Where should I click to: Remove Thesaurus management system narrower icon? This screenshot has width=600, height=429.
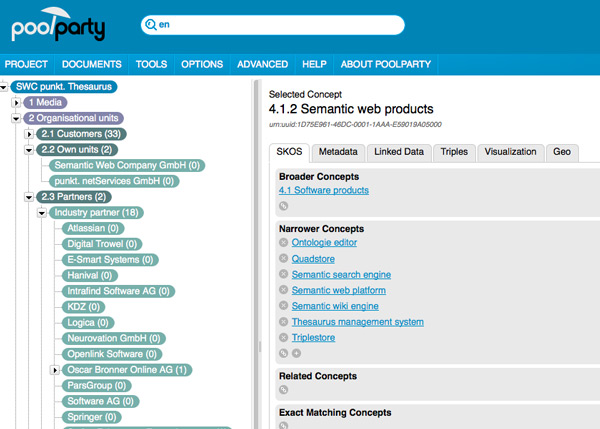284,321
